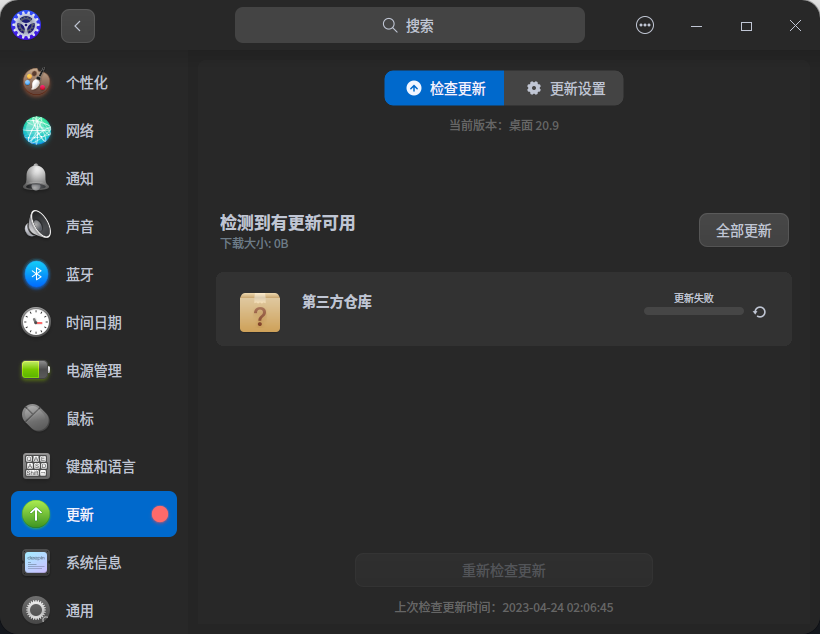Open 电源管理 power management settings
This screenshot has width=820, height=634.
93,370
